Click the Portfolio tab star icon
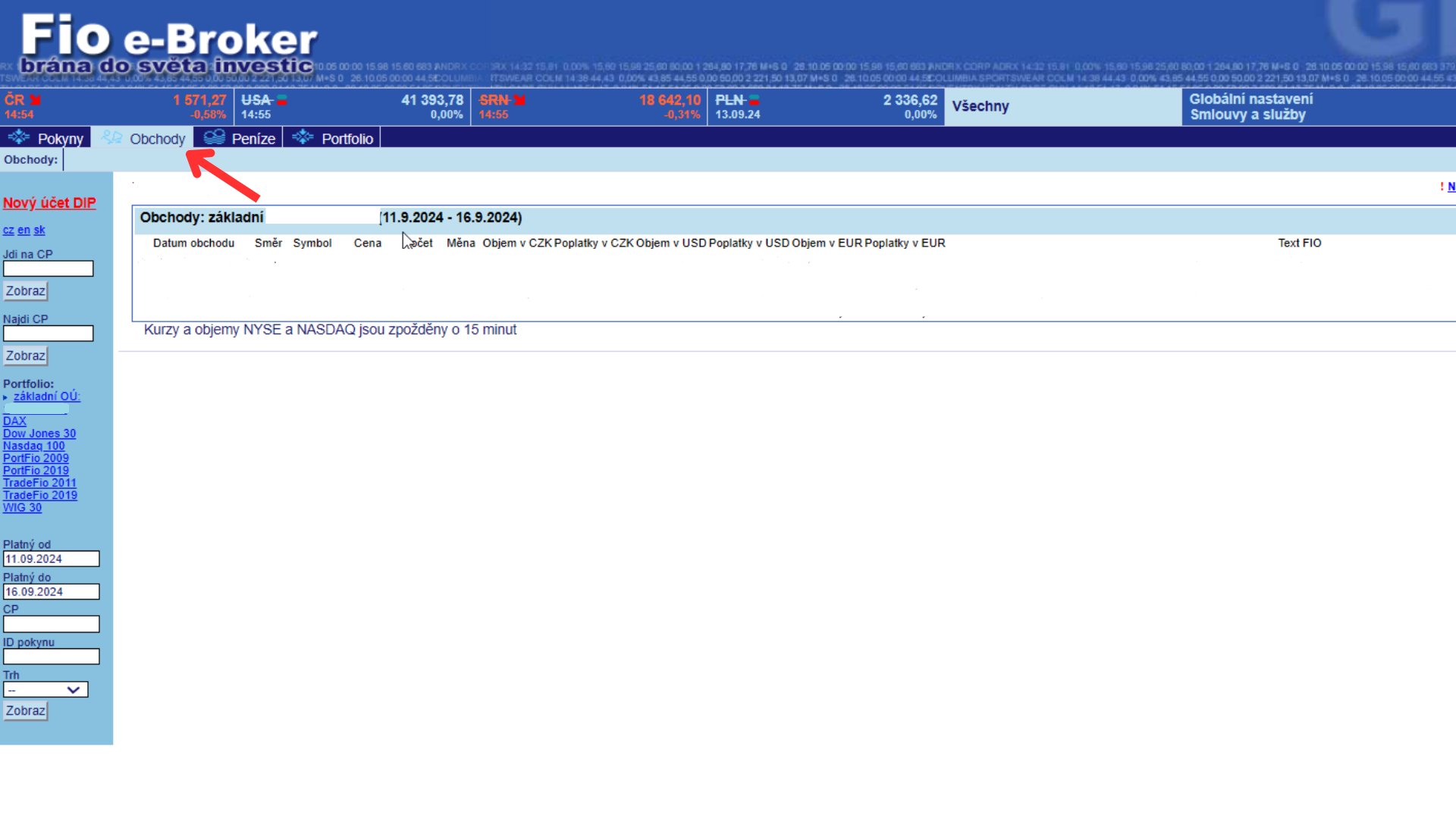 point(303,137)
